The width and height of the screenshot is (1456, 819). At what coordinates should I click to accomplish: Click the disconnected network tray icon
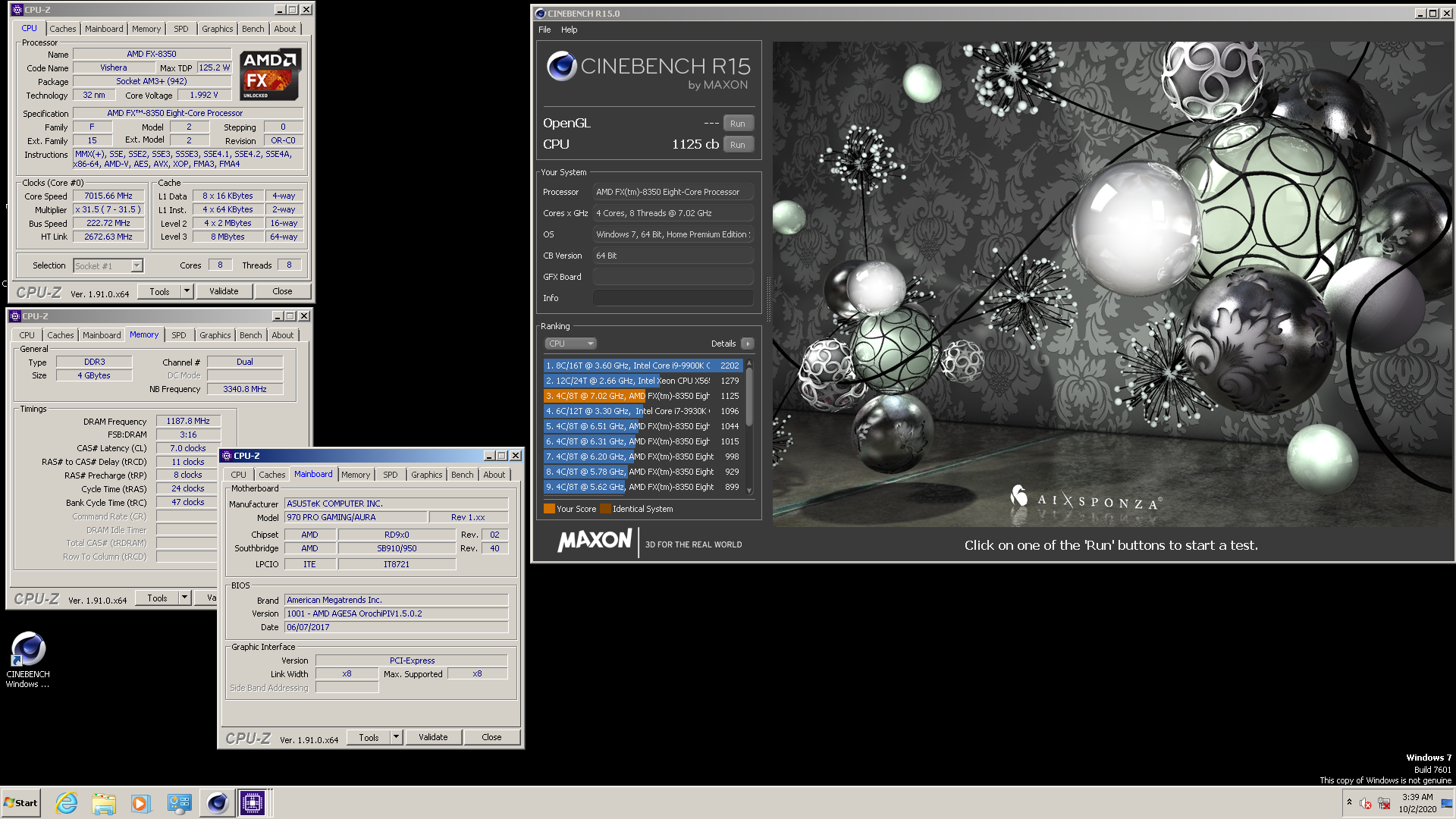1384,803
